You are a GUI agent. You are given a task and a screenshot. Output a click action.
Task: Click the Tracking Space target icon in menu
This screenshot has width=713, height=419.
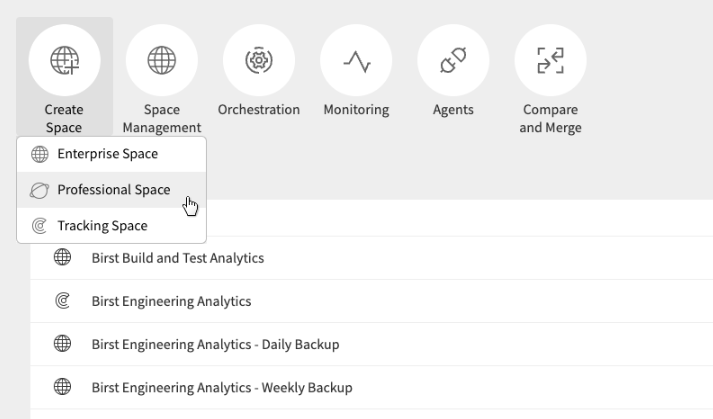(x=40, y=226)
